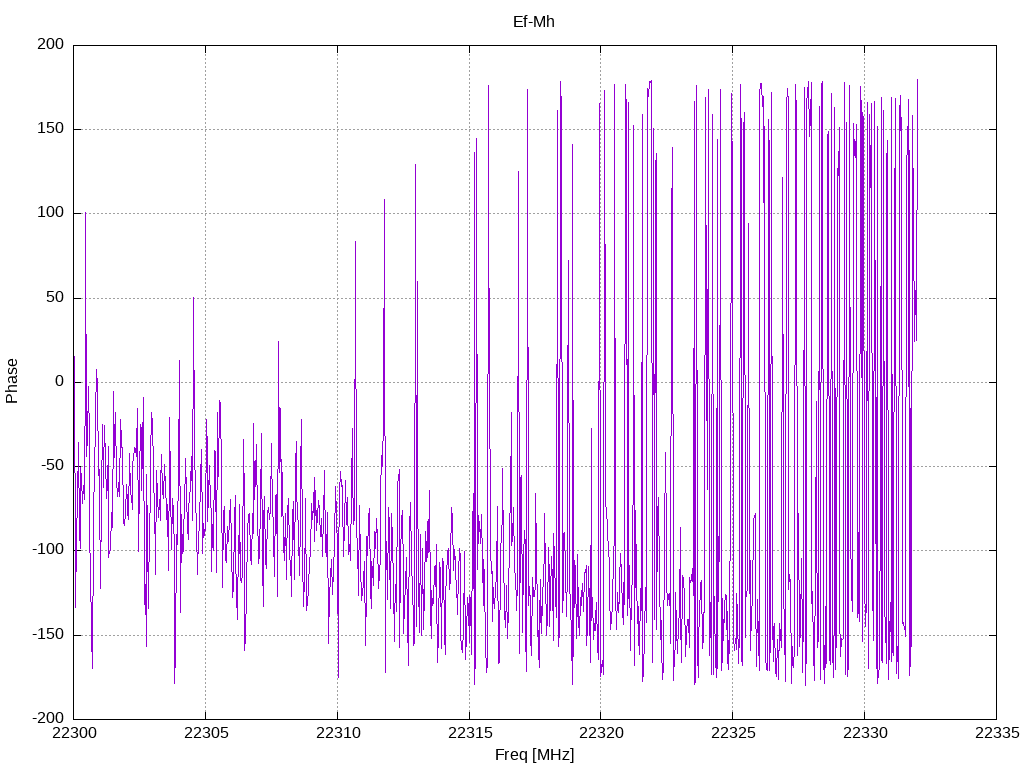The image size is (1024, 768).
Task: Select the Phase y-axis label
Action: (x=12, y=381)
